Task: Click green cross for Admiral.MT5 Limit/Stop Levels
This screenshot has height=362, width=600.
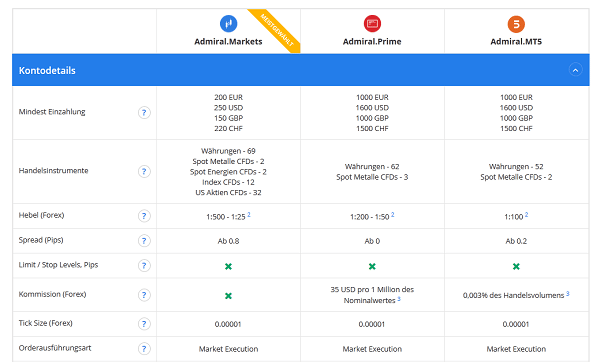Action: (516, 266)
